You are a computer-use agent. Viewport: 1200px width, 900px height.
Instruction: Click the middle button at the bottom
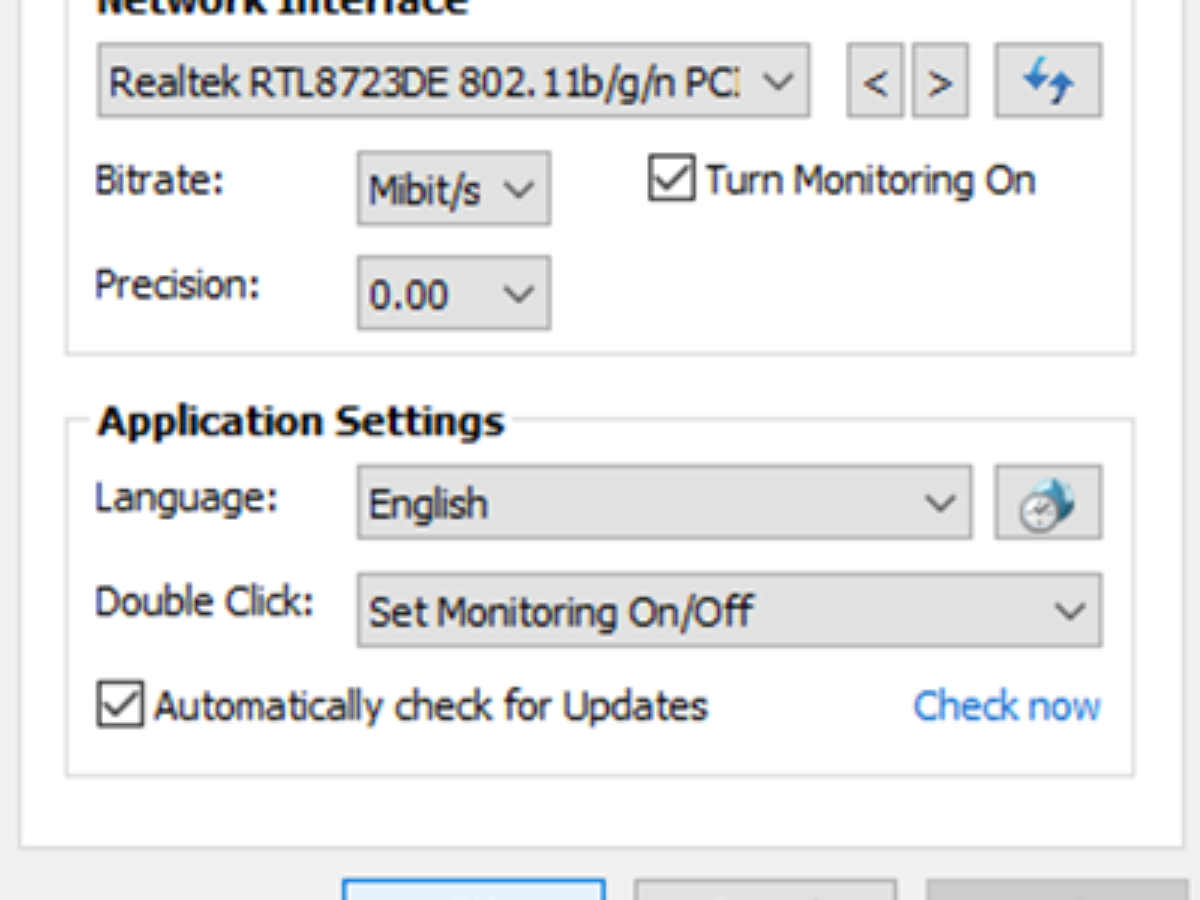tap(765, 890)
